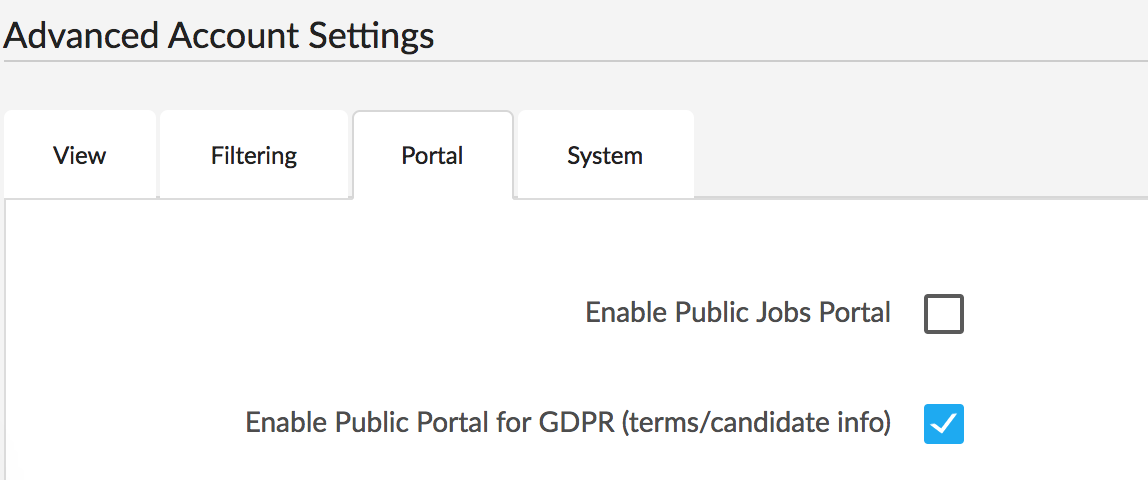The height and width of the screenshot is (480, 1148).
Task: Click the "Enable Public Jobs Portal" label
Action: click(x=738, y=313)
